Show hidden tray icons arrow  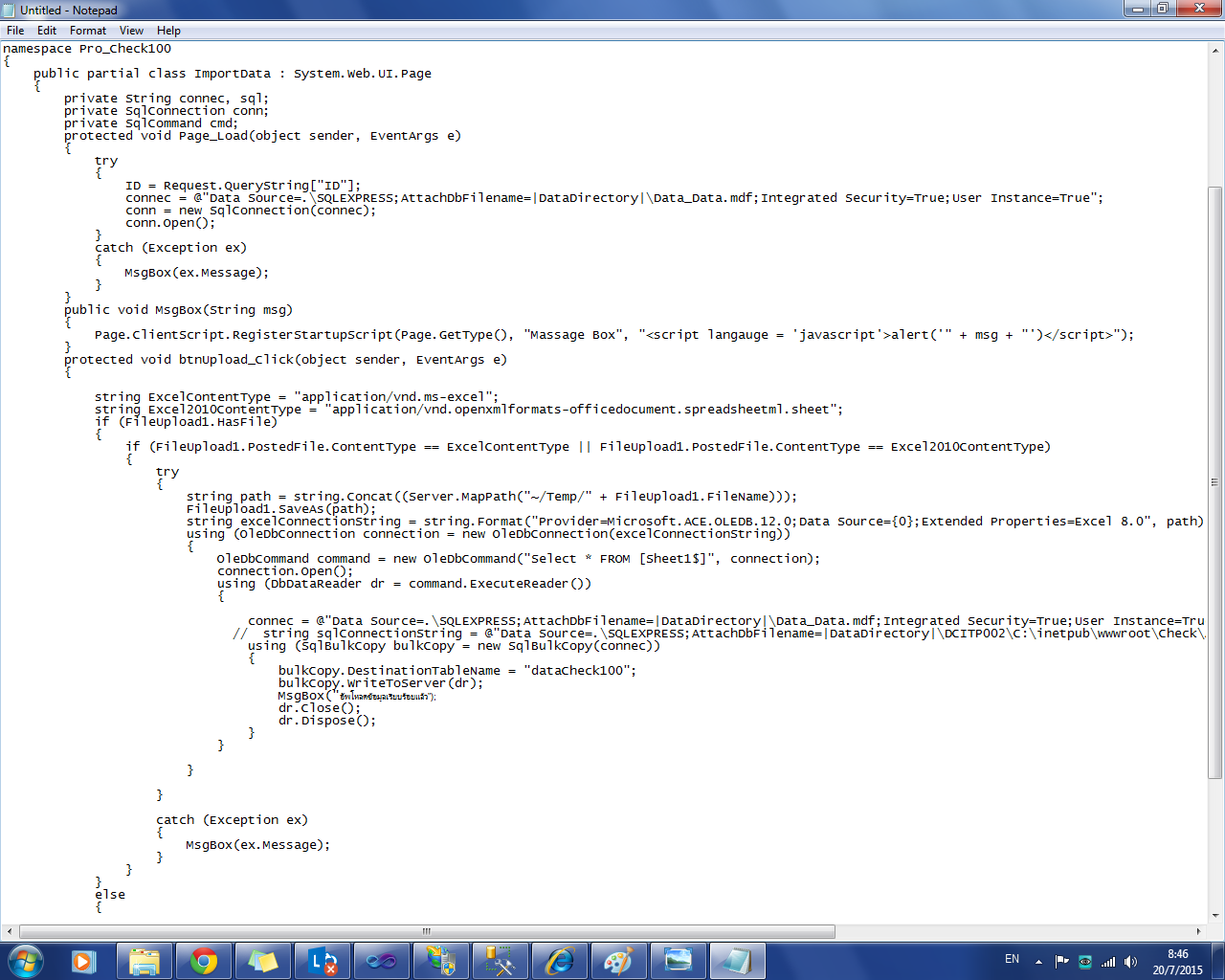[x=1038, y=962]
